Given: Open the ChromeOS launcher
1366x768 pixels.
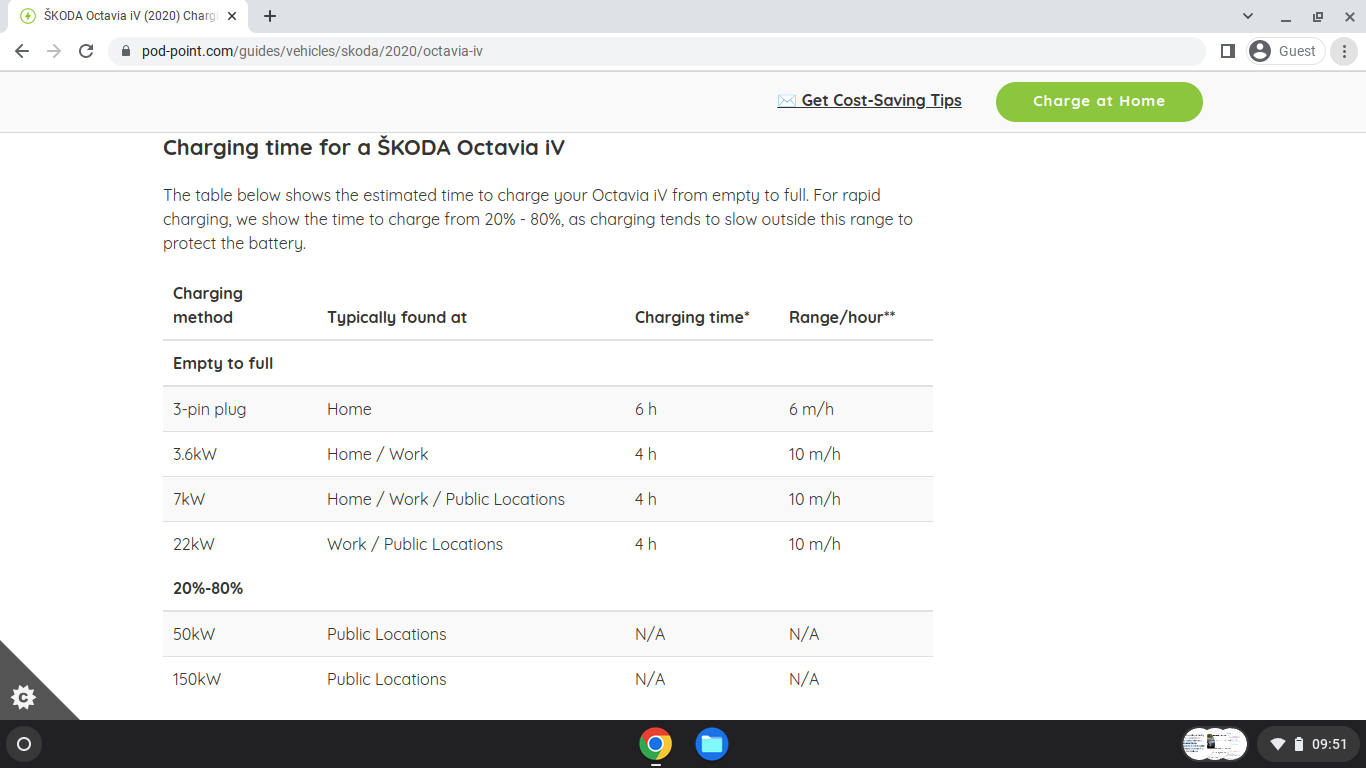Looking at the screenshot, I should point(24,744).
